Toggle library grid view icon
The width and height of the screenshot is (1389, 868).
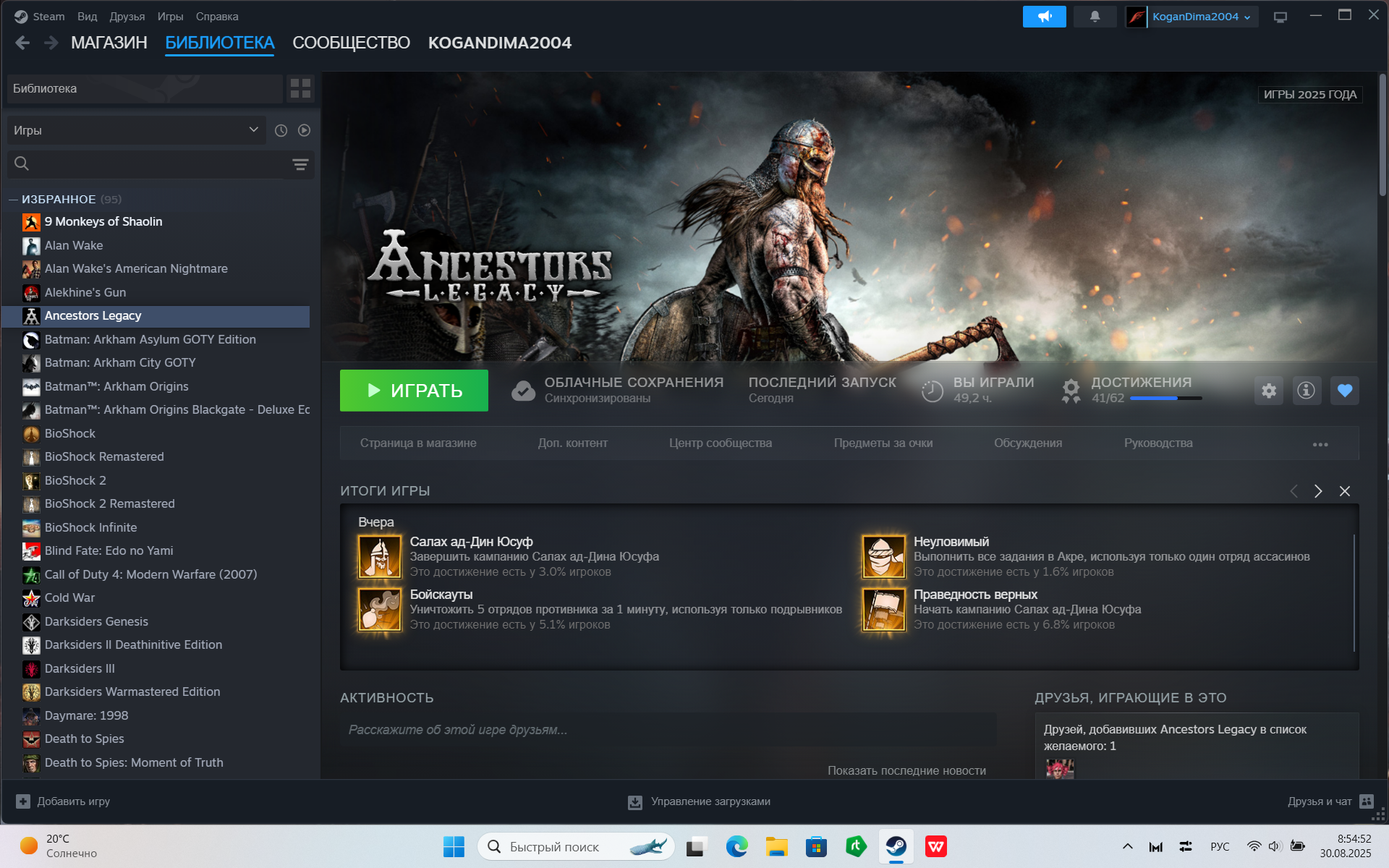coord(300,88)
